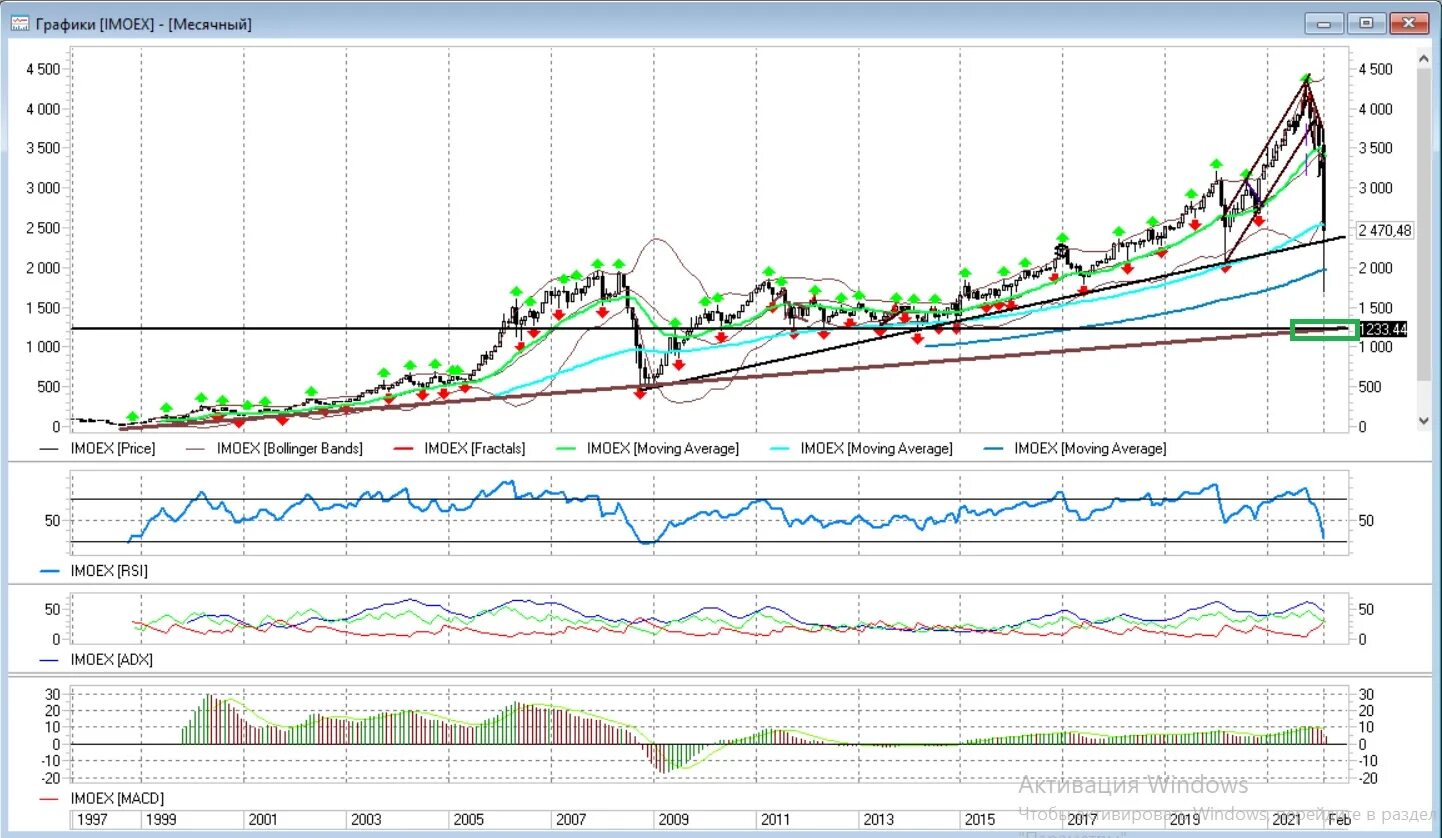Click the 1997 label on time axis
Viewport: 1442px width, 838px height.
point(92,820)
